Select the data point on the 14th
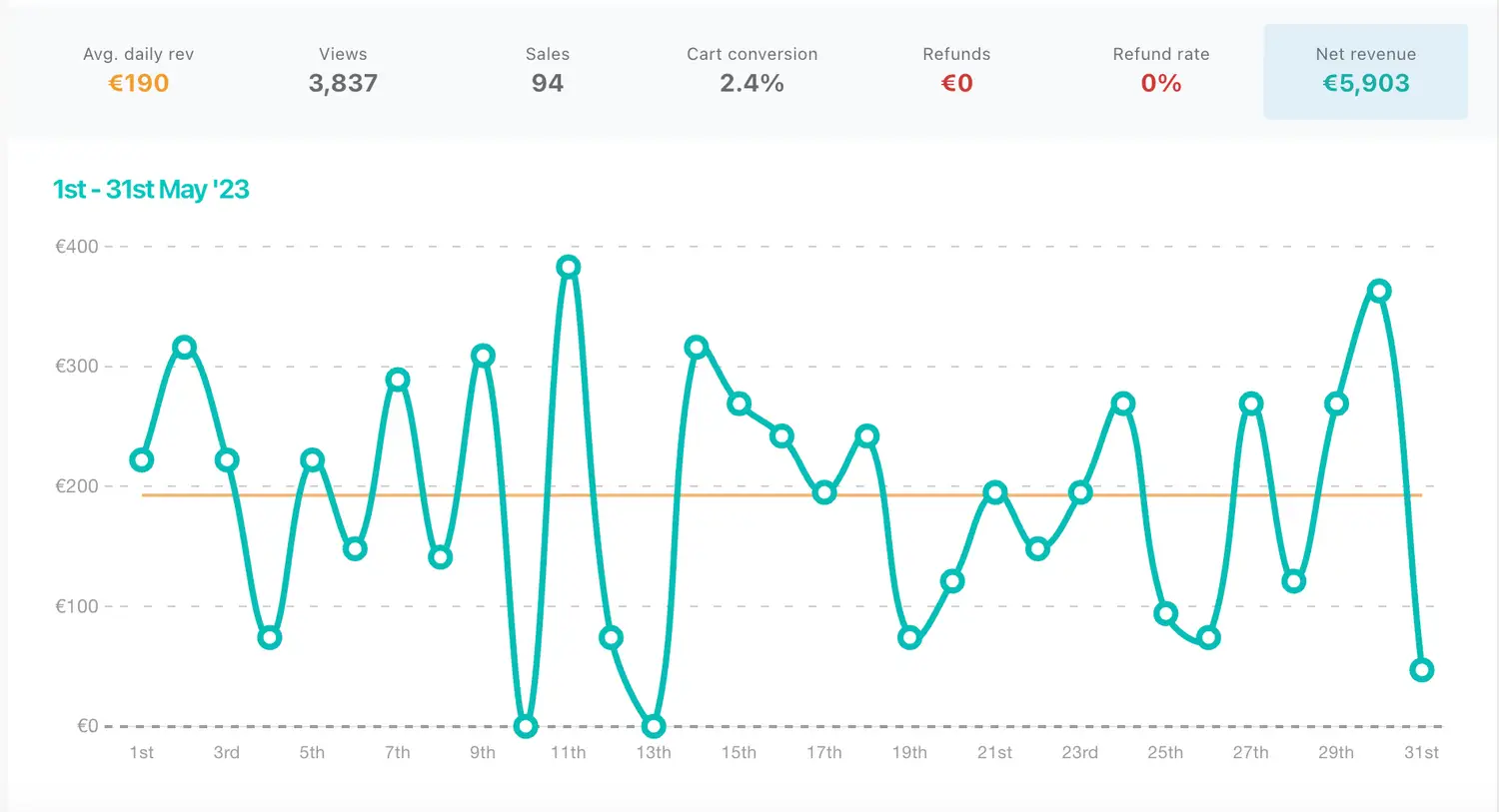The image size is (1499, 812). (x=697, y=348)
